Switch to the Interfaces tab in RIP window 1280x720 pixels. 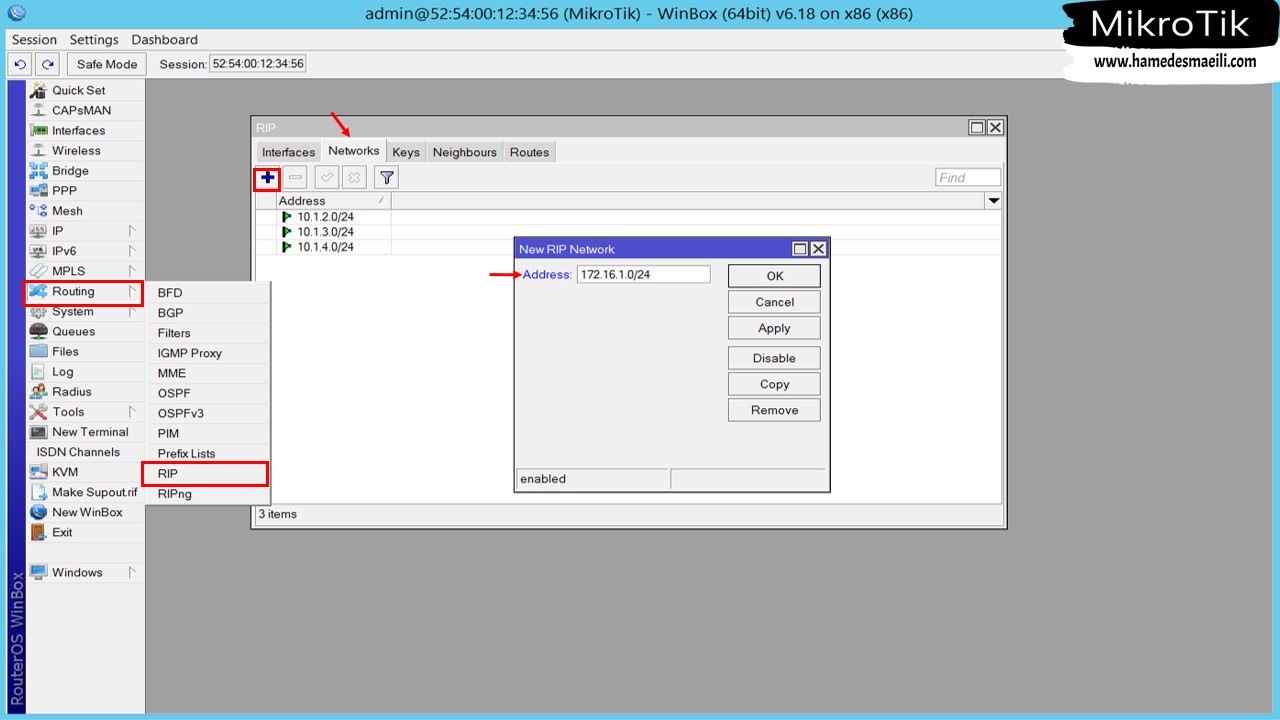(288, 152)
